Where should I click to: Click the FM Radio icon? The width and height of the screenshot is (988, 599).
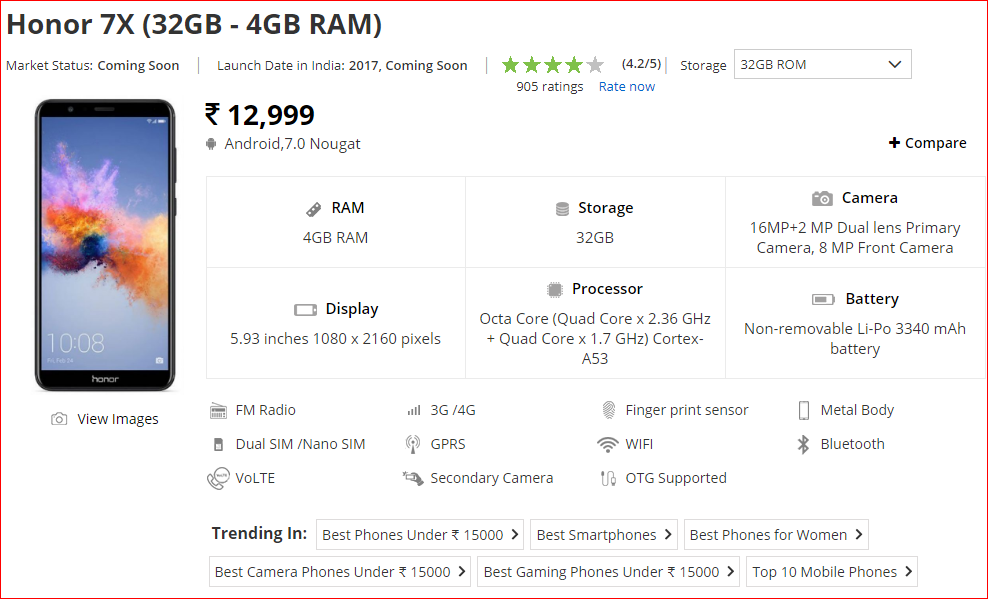tap(218, 411)
